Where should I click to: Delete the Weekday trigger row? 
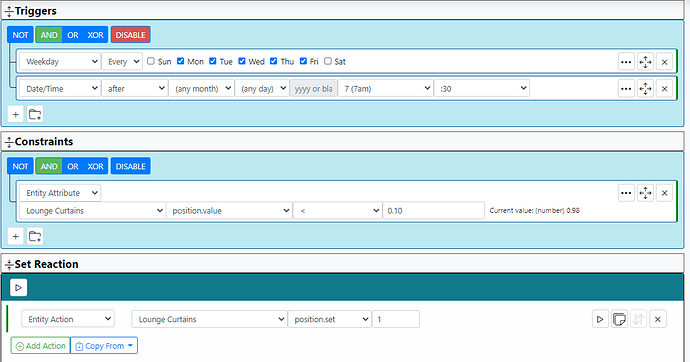click(664, 62)
